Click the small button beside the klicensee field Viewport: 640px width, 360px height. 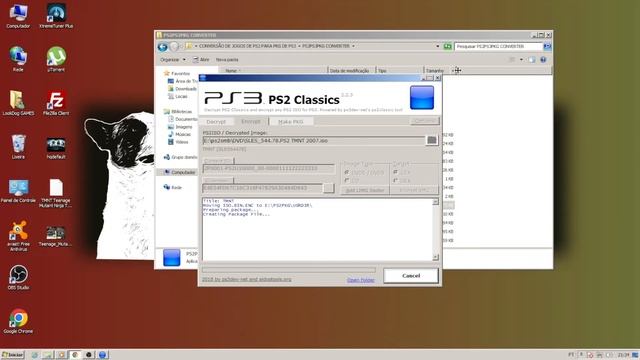pyautogui.click(x=328, y=188)
